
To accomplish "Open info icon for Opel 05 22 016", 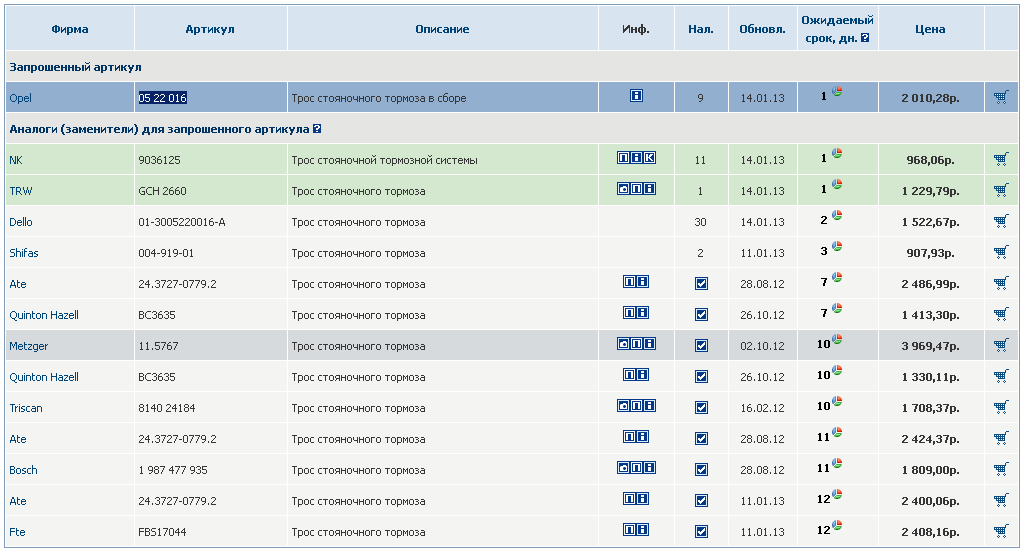I will (636, 96).
